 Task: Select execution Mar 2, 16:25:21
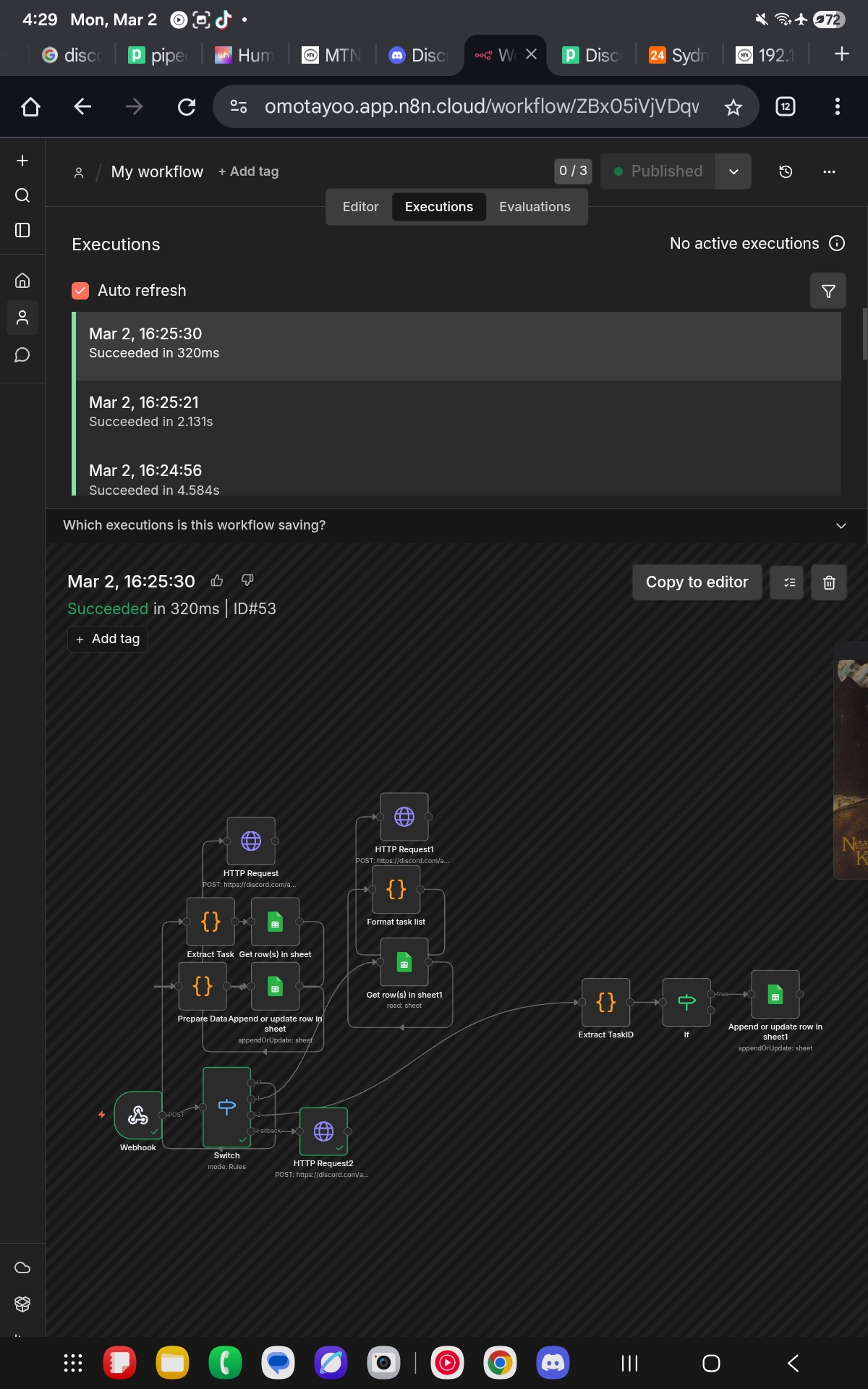457,415
